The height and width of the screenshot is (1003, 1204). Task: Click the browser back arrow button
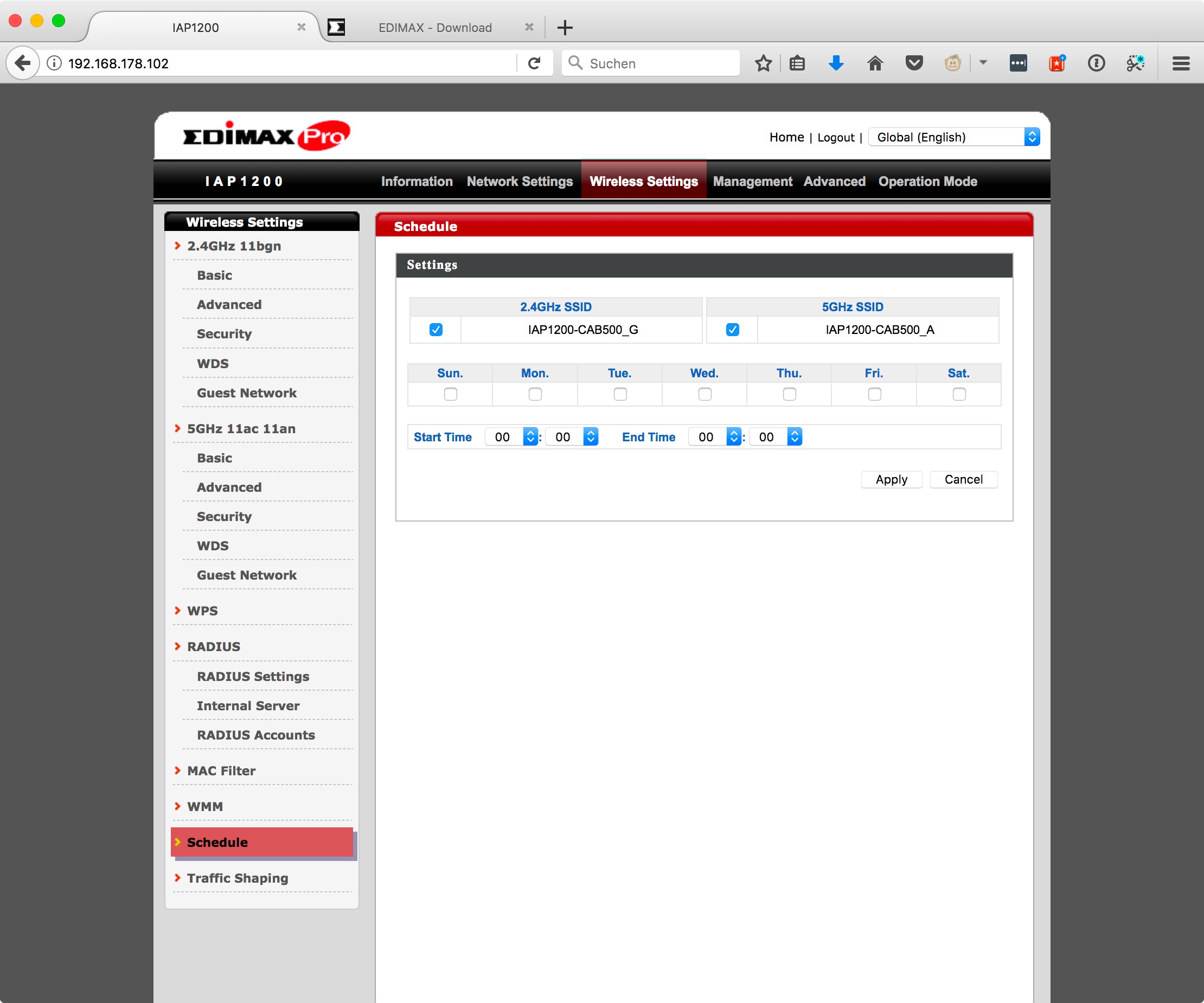[x=23, y=63]
